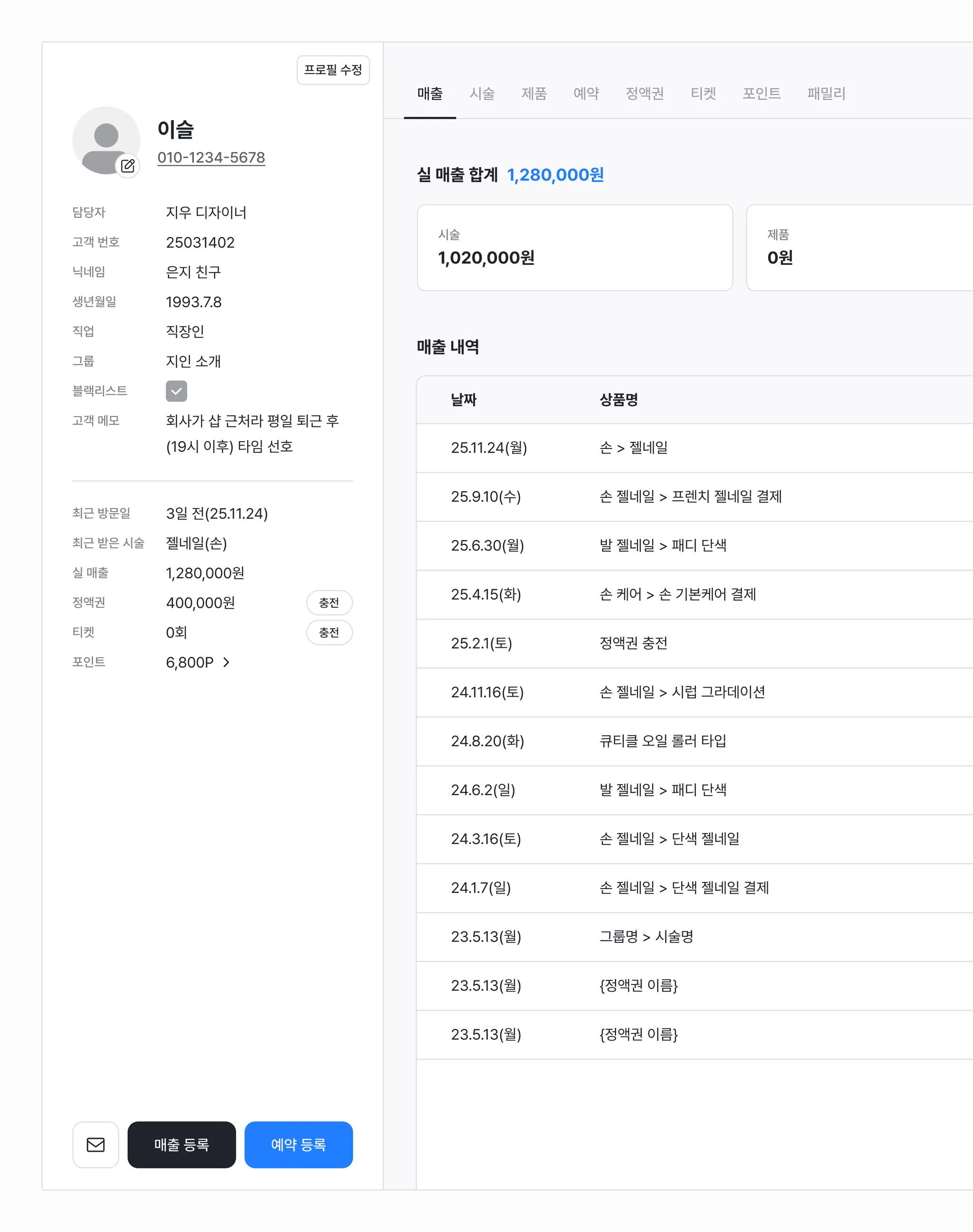
Task: Open the 정액권 tab
Action: [644, 94]
